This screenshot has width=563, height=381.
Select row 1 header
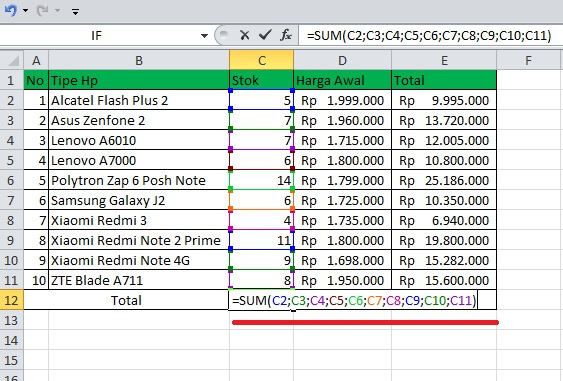[x=11, y=80]
